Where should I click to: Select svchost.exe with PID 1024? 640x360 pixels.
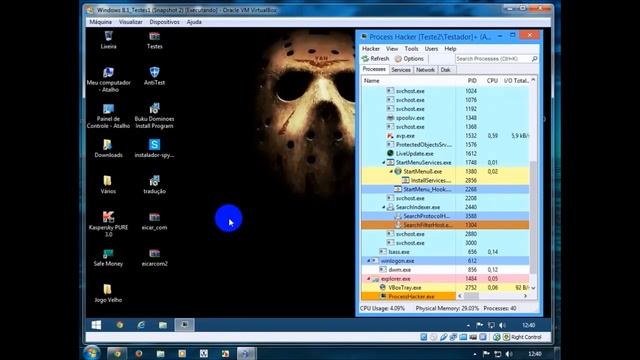tap(445, 91)
